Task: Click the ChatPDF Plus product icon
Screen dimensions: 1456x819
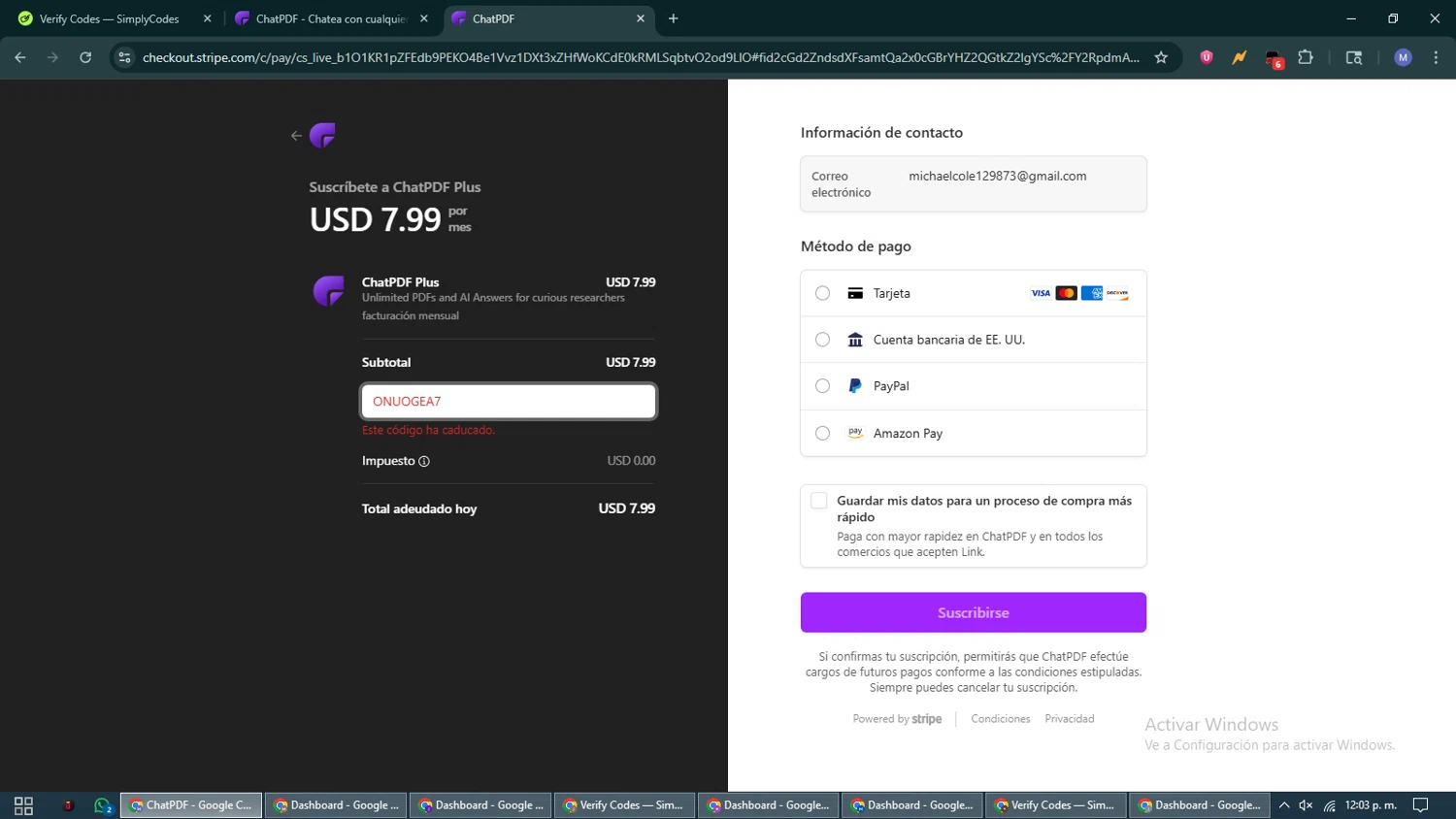Action: tap(328, 290)
